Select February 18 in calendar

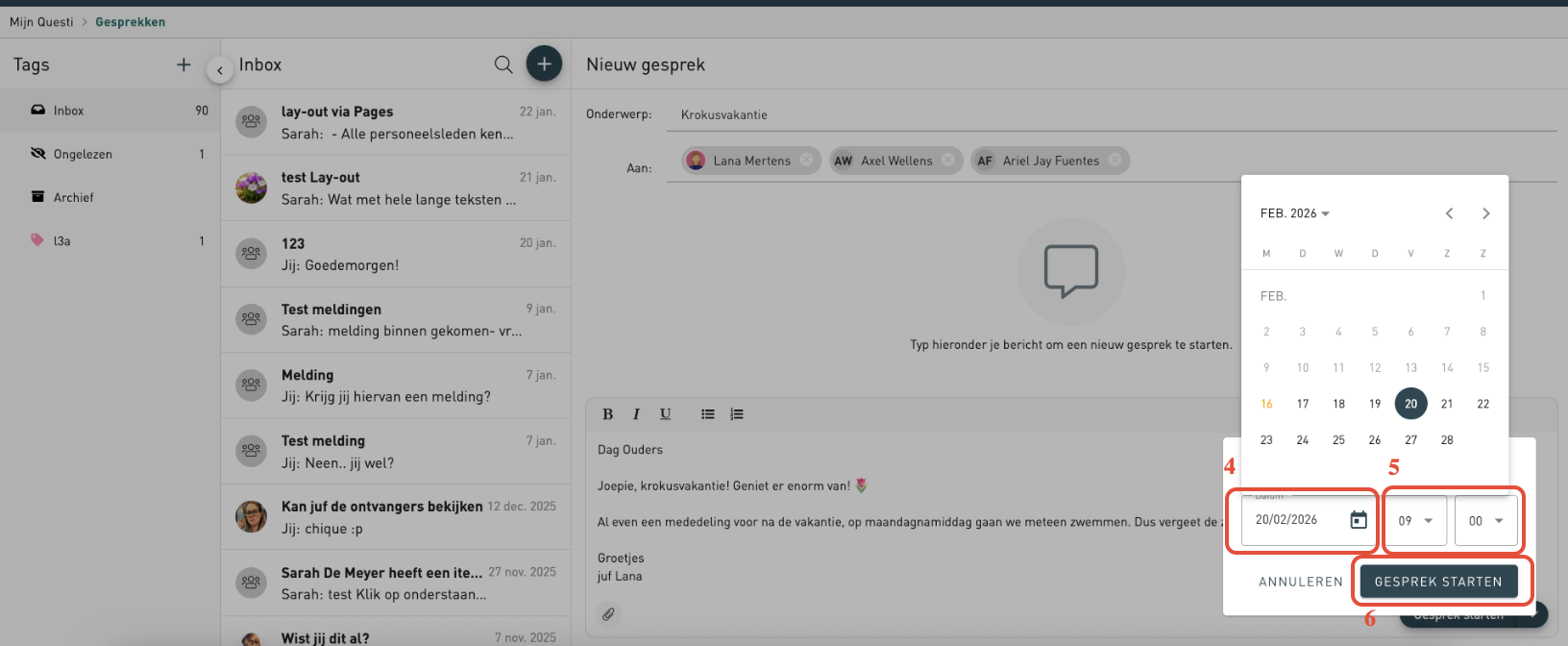(x=1338, y=404)
